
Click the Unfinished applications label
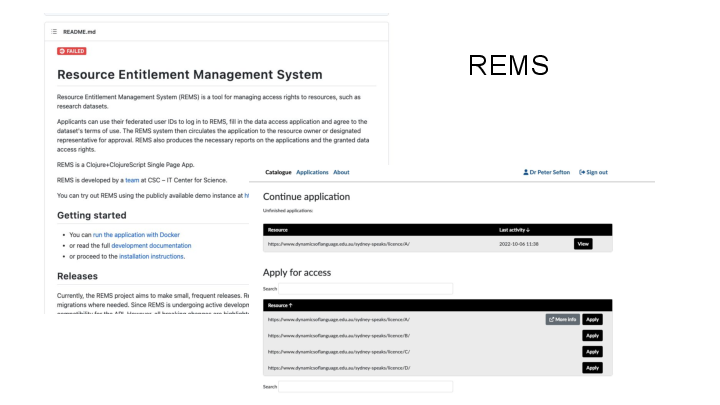pyautogui.click(x=287, y=211)
